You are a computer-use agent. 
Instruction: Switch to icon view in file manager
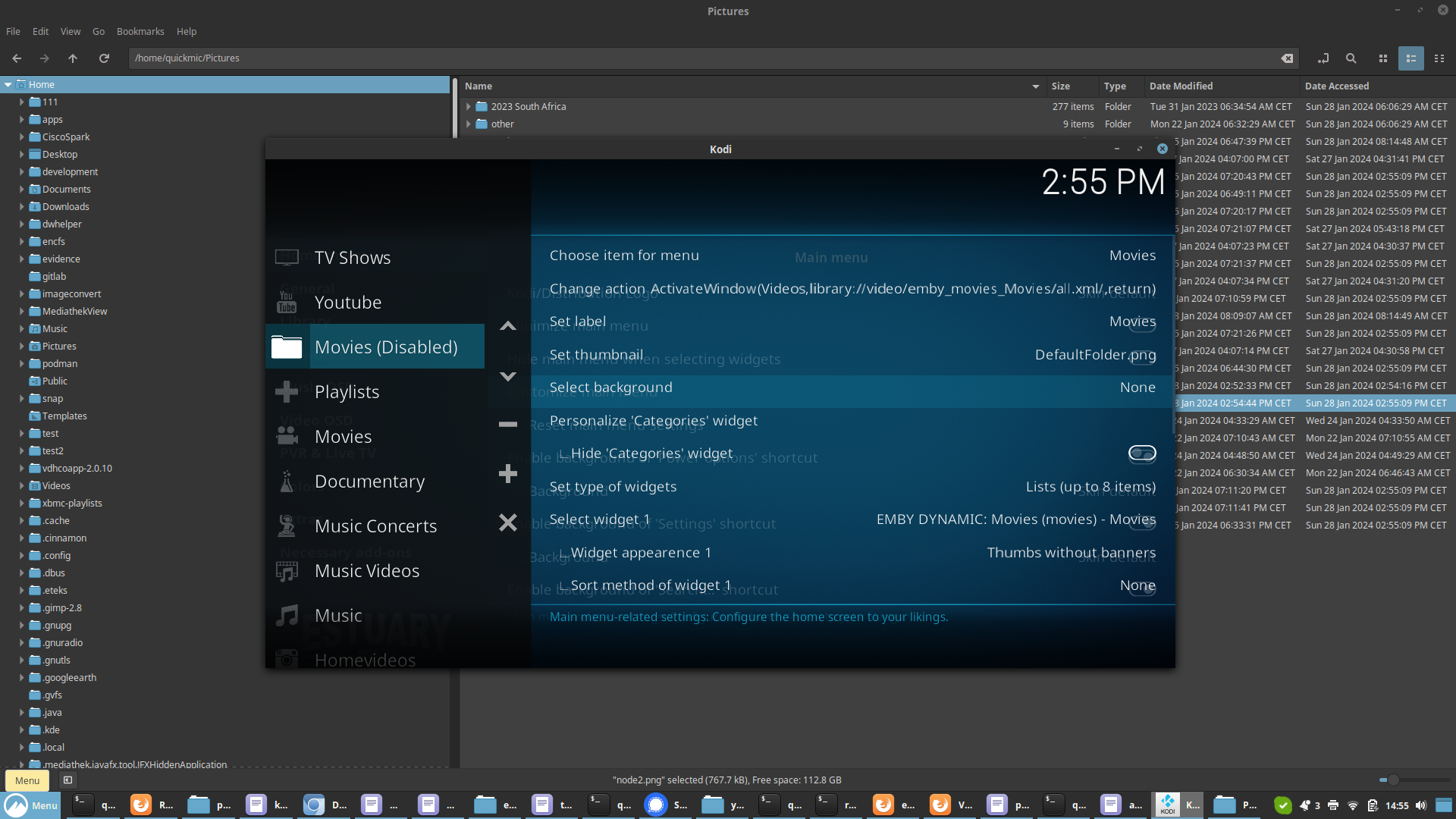tap(1382, 58)
